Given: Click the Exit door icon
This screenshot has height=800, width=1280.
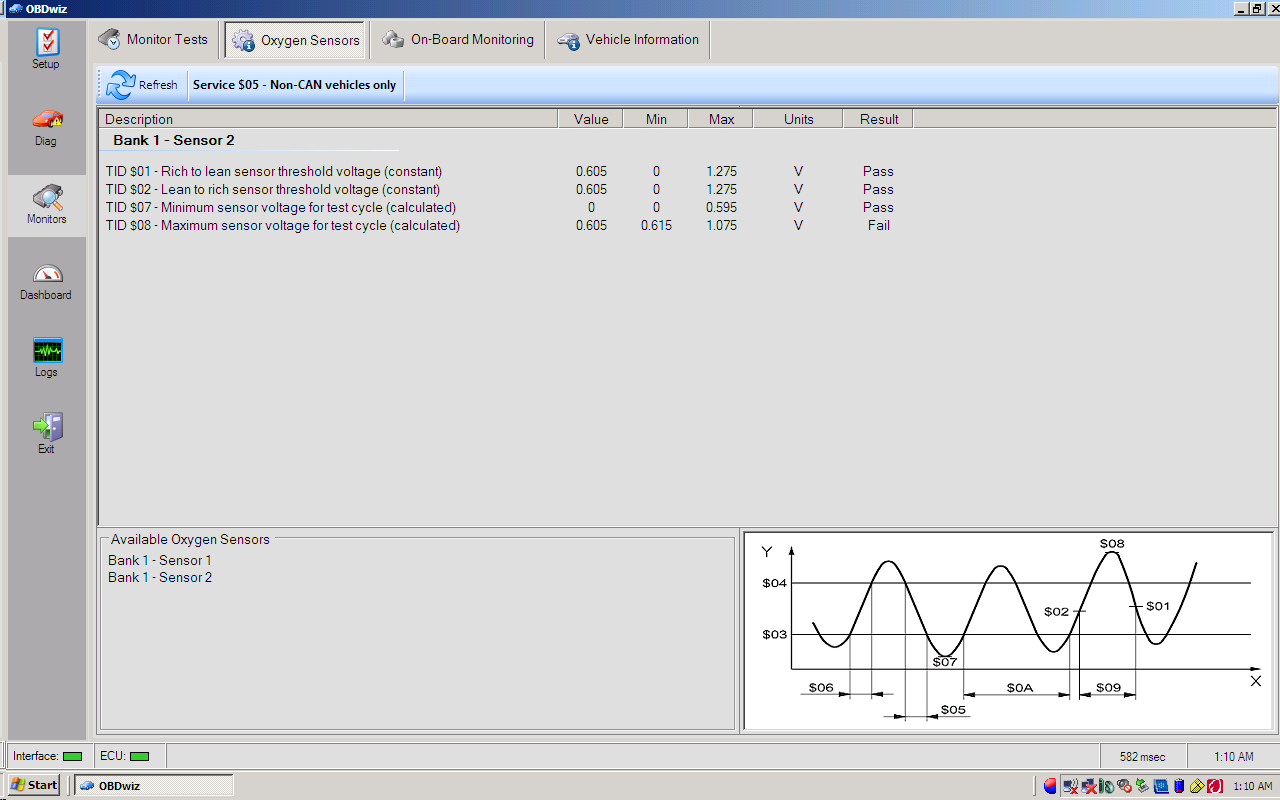Looking at the screenshot, I should coord(46,428).
